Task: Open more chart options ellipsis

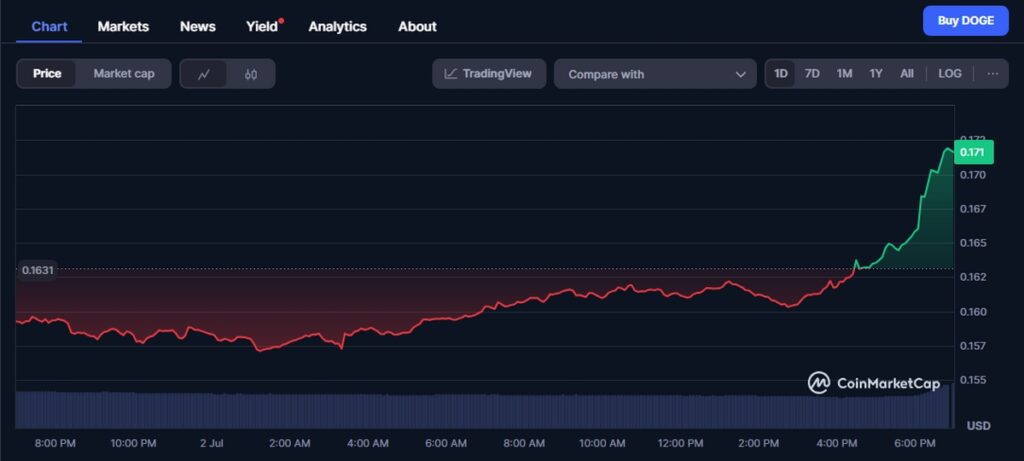Action: (993, 74)
